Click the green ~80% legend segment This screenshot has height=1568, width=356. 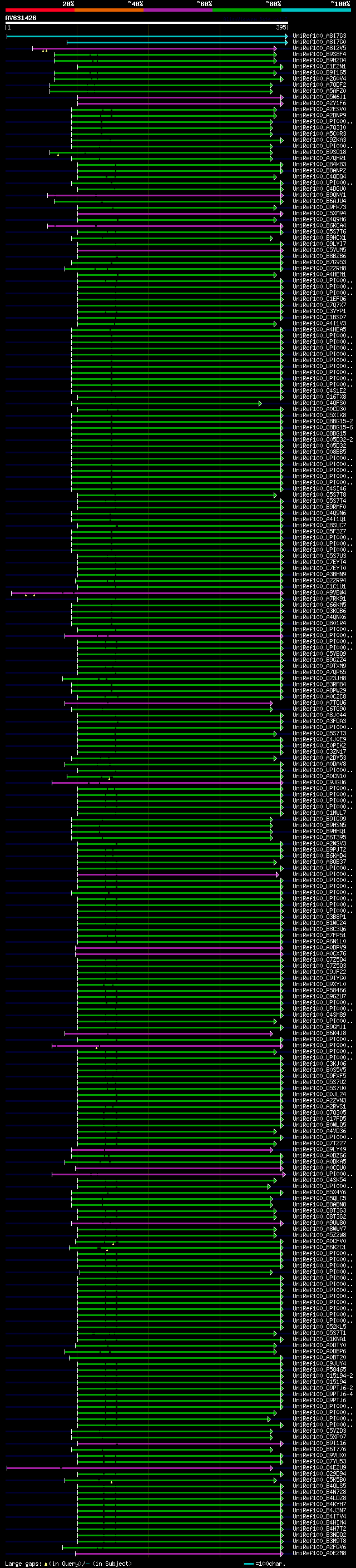(x=247, y=10)
